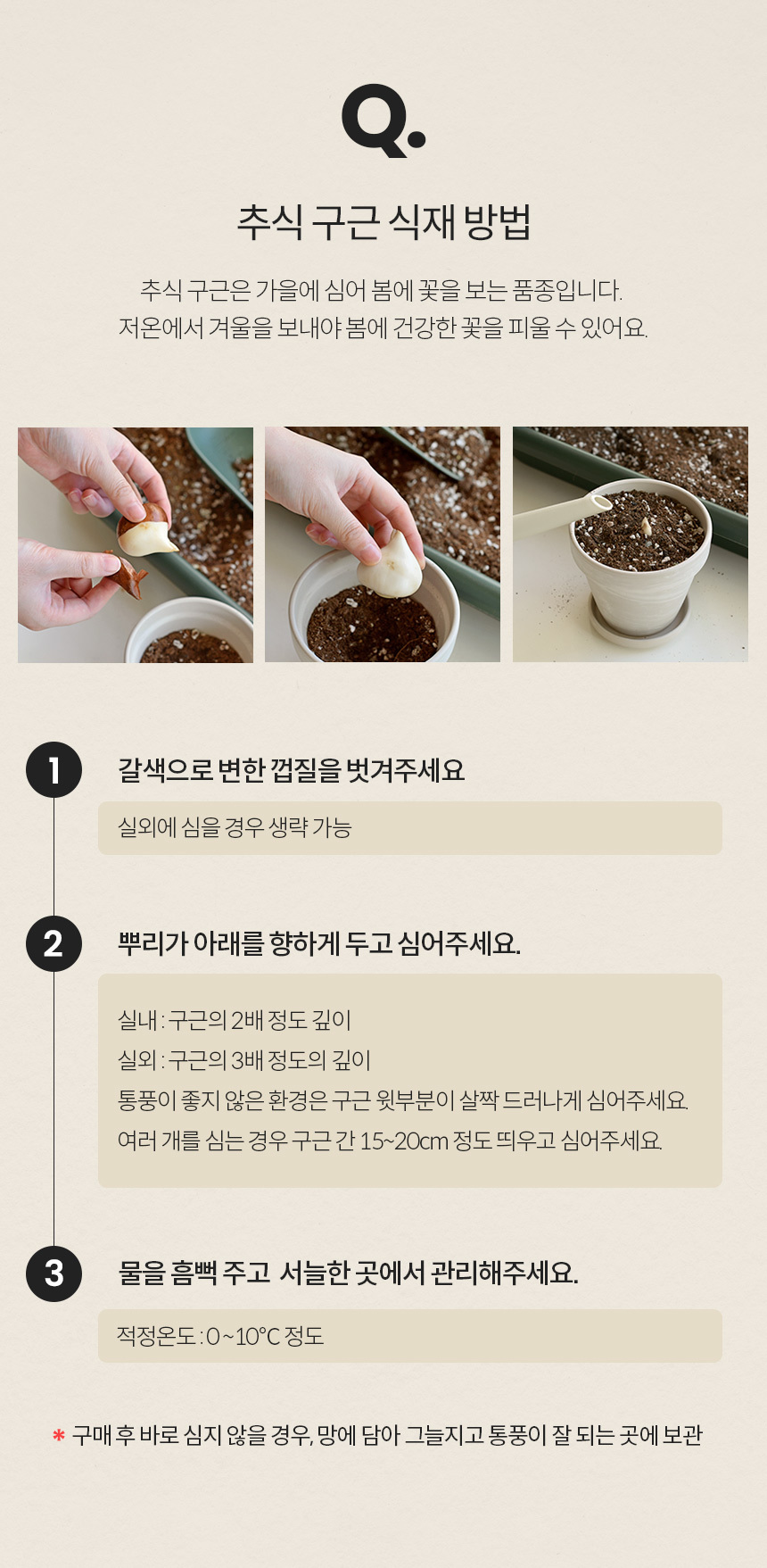Click step heading 갈색으로 변한 껍질을 벗겨주세요
The width and height of the screenshot is (767, 1568).
click(x=292, y=770)
